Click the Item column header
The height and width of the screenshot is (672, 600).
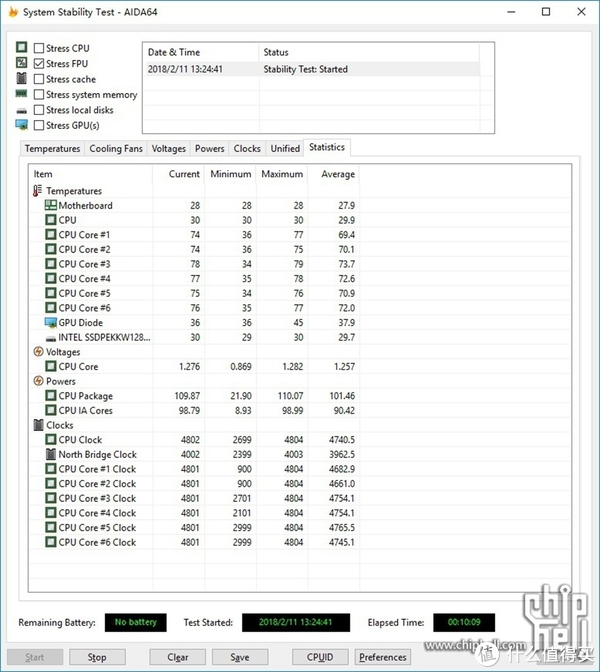pyautogui.click(x=90, y=174)
